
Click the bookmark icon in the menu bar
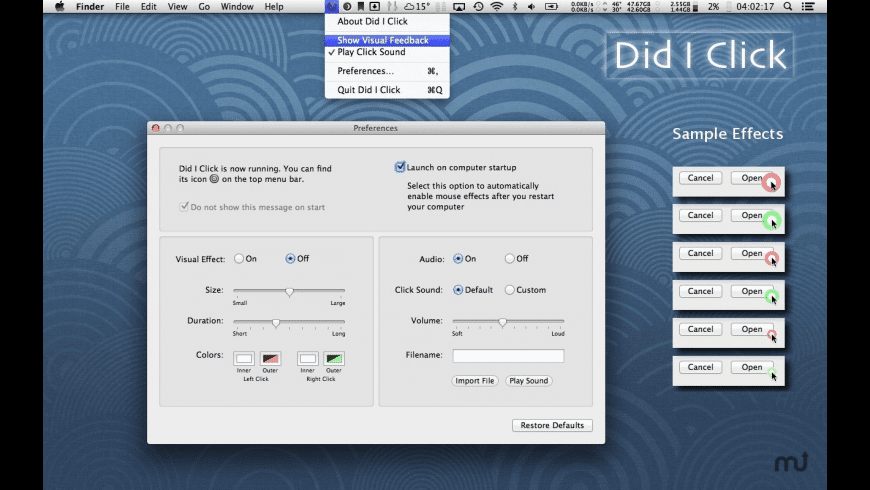(x=361, y=7)
